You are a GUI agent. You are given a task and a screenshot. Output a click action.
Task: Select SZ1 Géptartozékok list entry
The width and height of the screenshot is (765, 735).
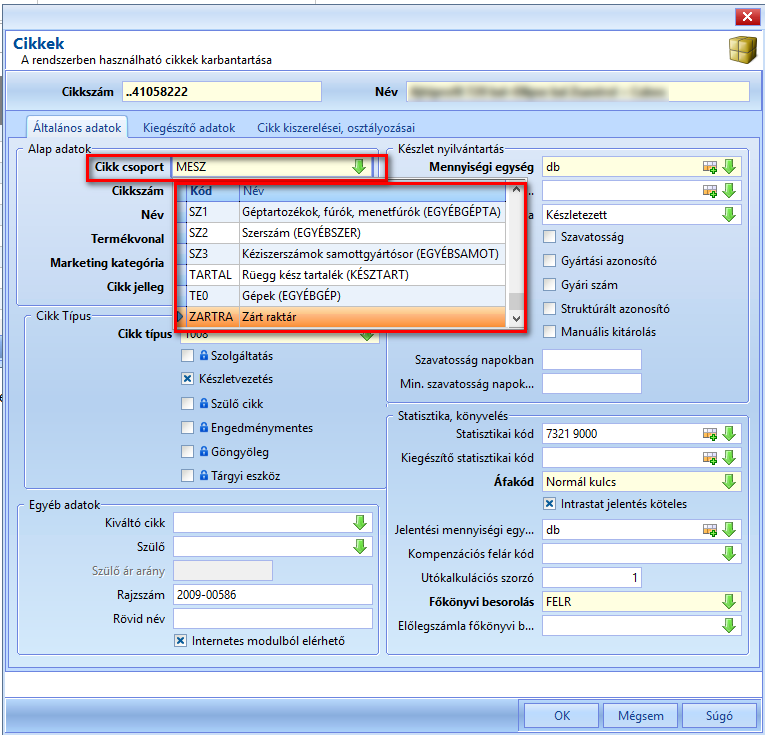(x=346, y=212)
